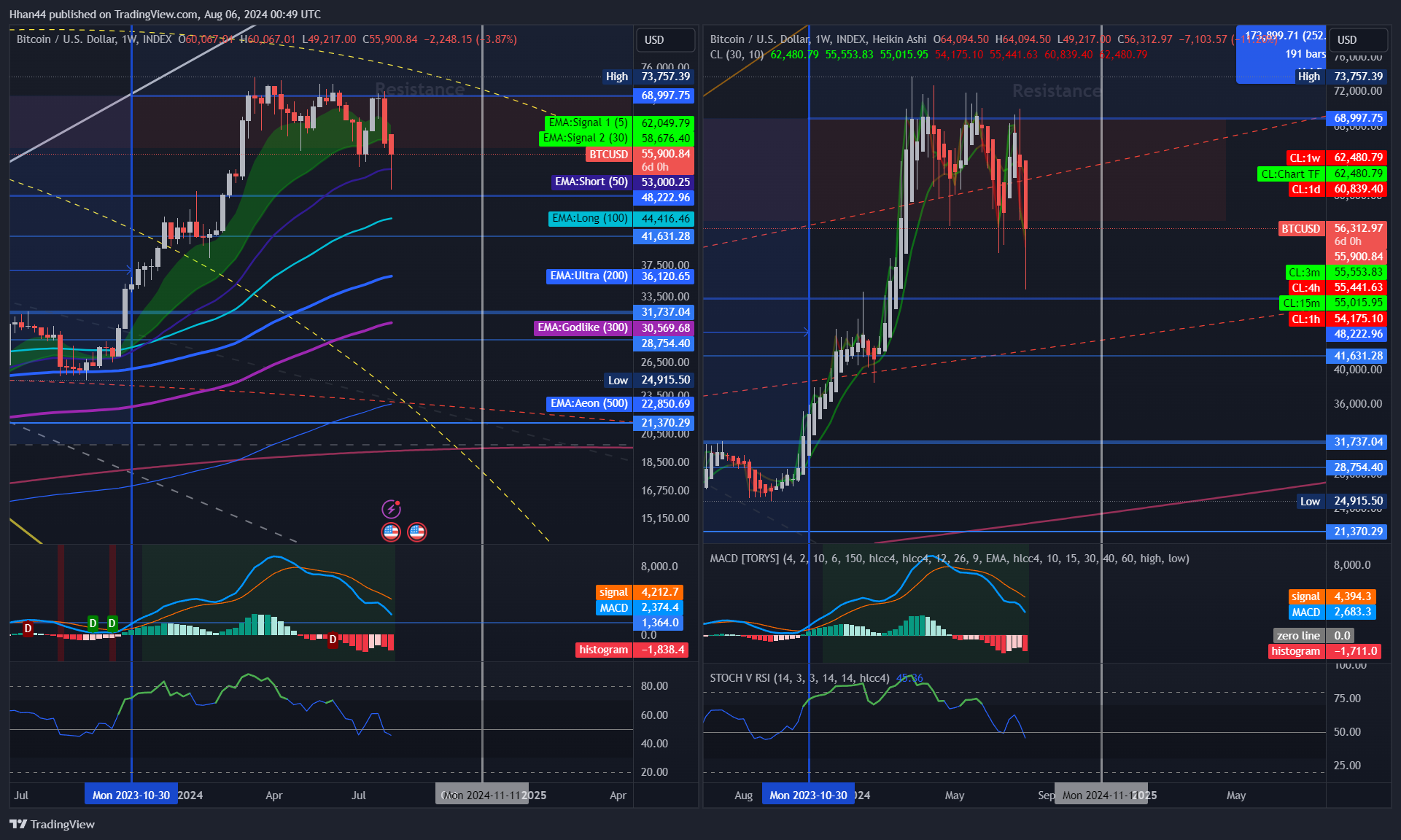Viewport: 1401px width, 840px height.
Task: Click the MACD [TORYS] indicator legend
Action: [x=950, y=559]
